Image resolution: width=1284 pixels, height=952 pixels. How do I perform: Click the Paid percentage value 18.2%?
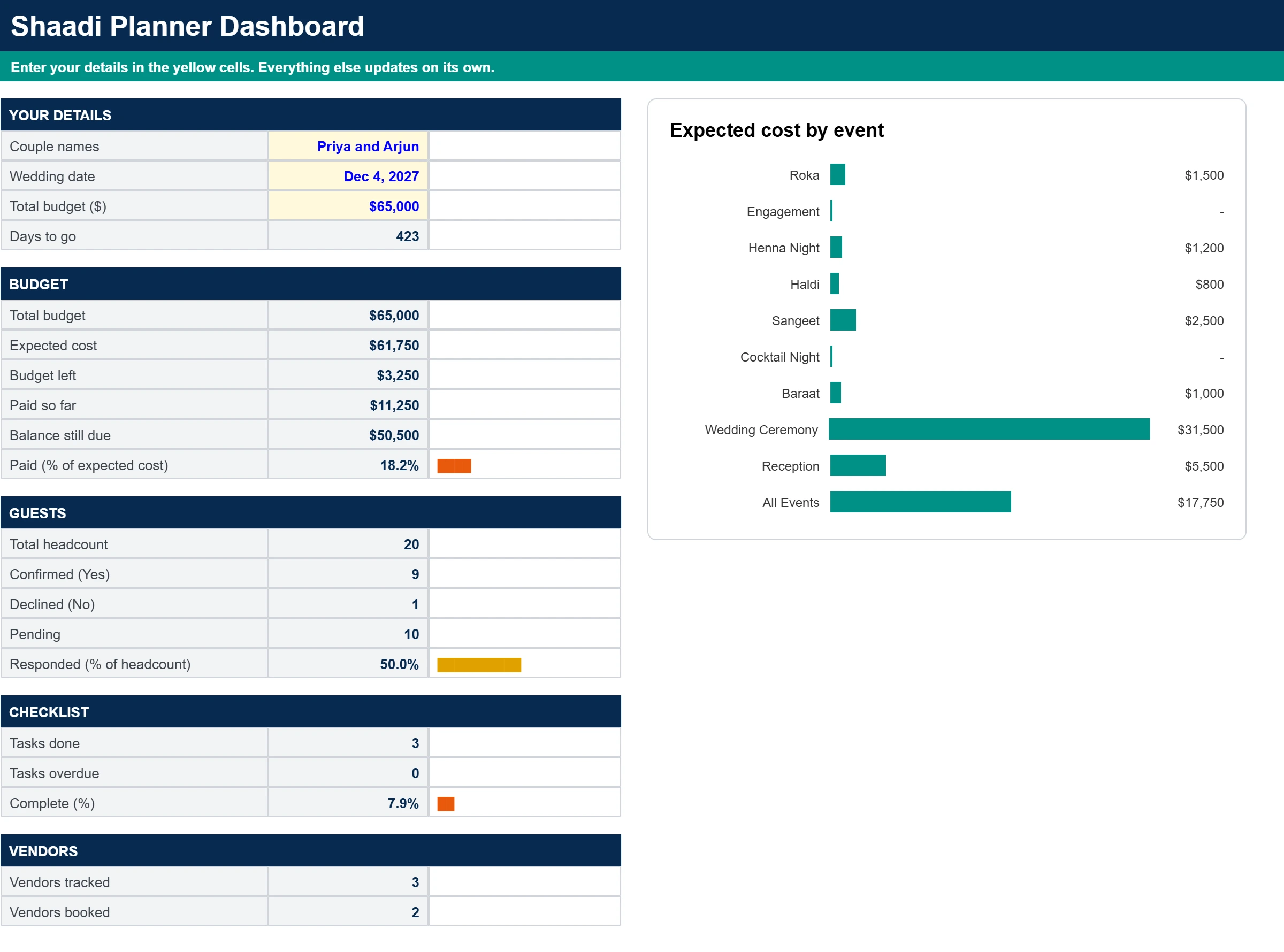point(348,465)
